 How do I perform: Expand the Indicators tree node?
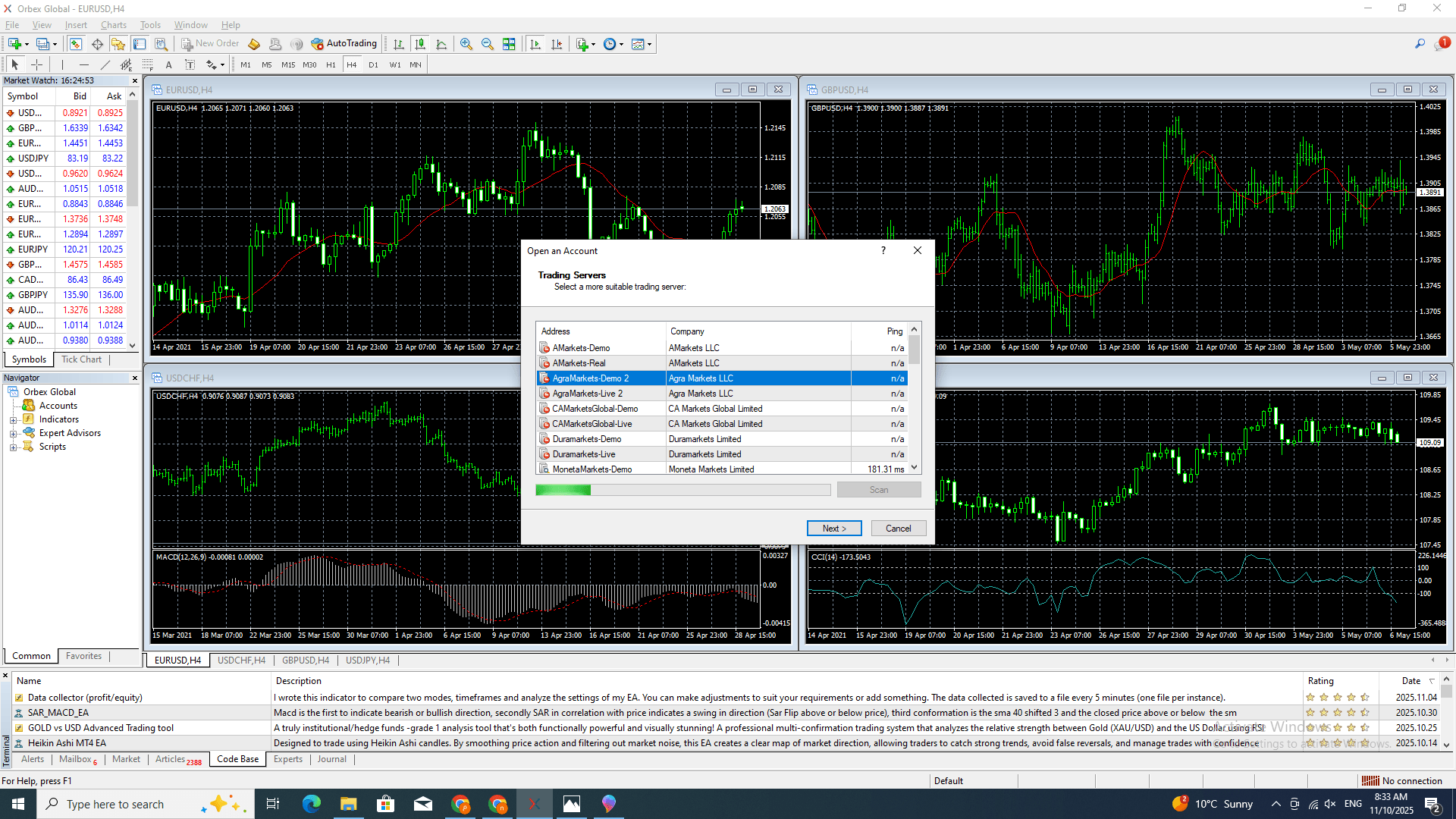13,420
